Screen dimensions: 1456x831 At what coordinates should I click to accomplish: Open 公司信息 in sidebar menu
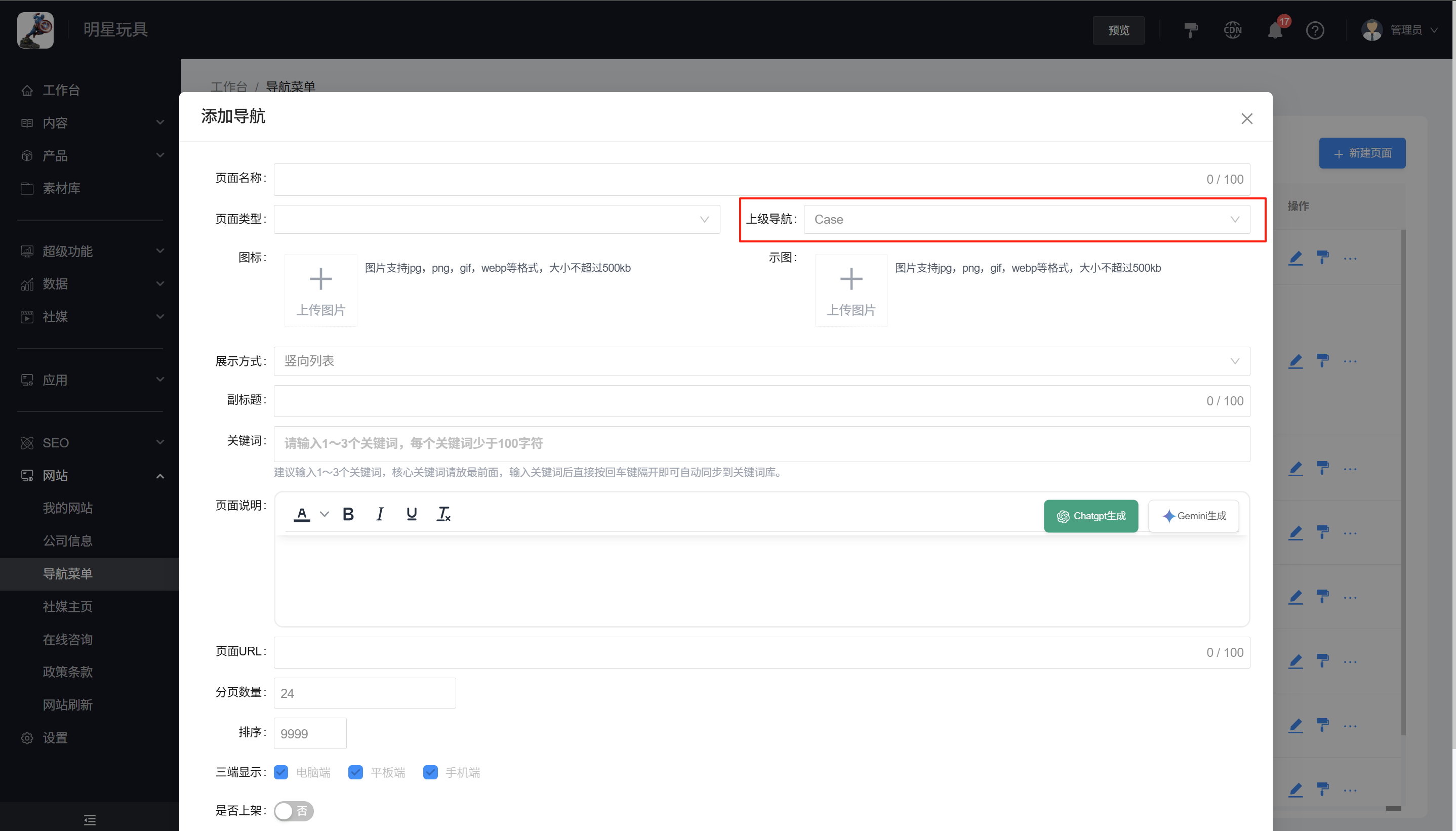(67, 541)
